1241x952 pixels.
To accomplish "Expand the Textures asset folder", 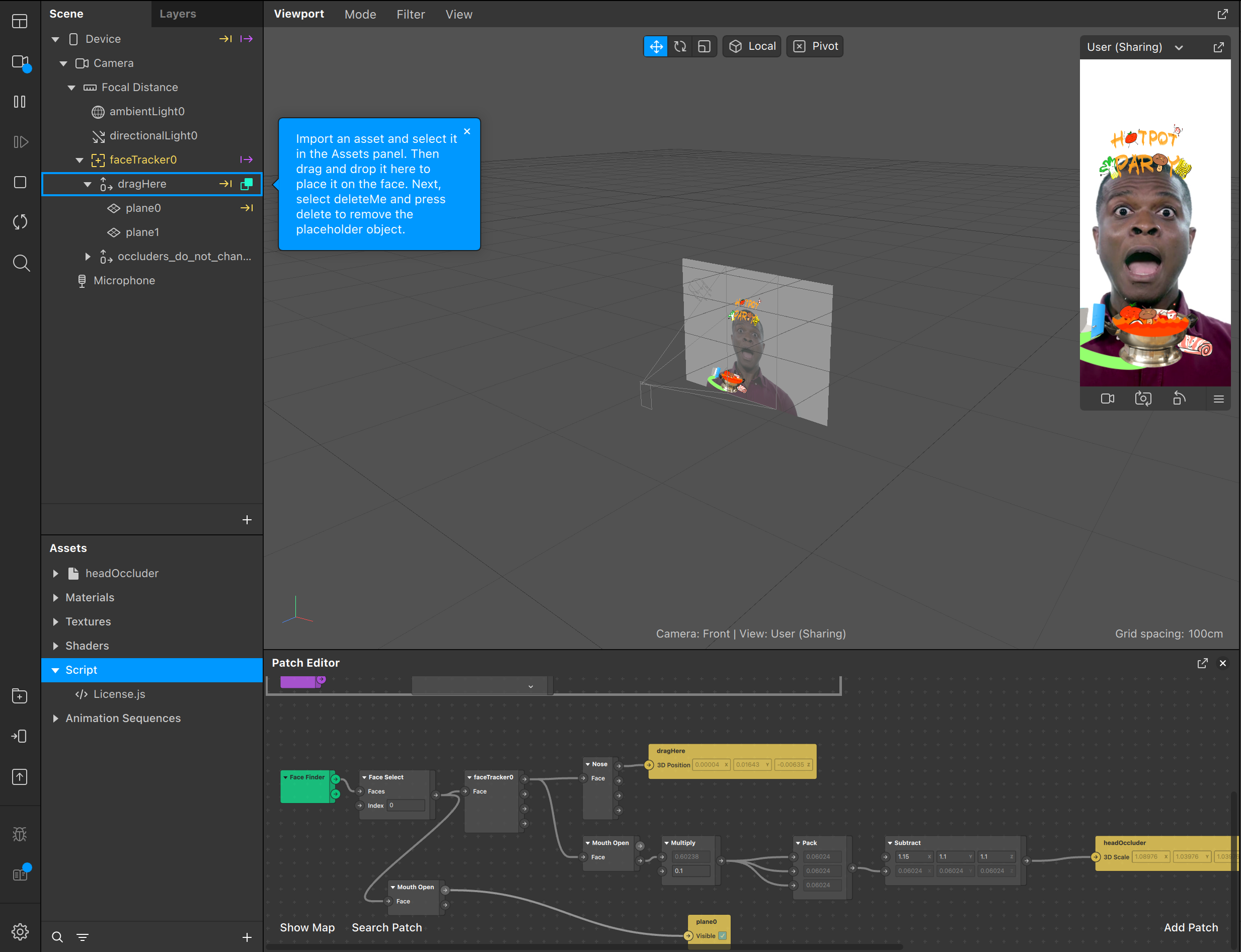I will pyautogui.click(x=55, y=621).
